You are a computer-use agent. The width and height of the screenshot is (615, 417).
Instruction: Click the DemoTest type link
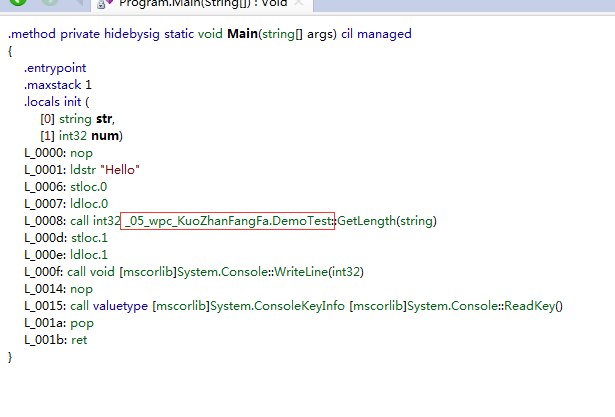pyautogui.click(x=302, y=221)
